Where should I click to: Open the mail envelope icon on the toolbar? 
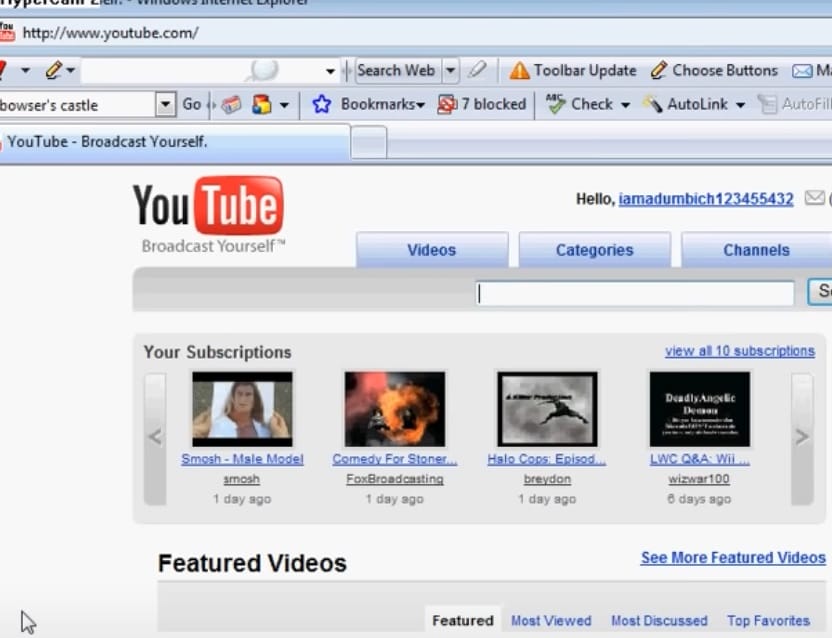[802, 71]
